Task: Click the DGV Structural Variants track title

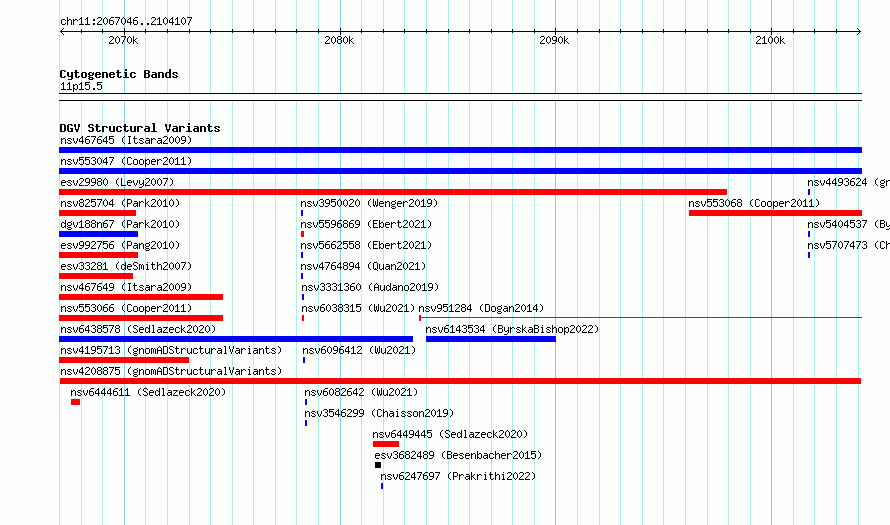Action: click(140, 128)
